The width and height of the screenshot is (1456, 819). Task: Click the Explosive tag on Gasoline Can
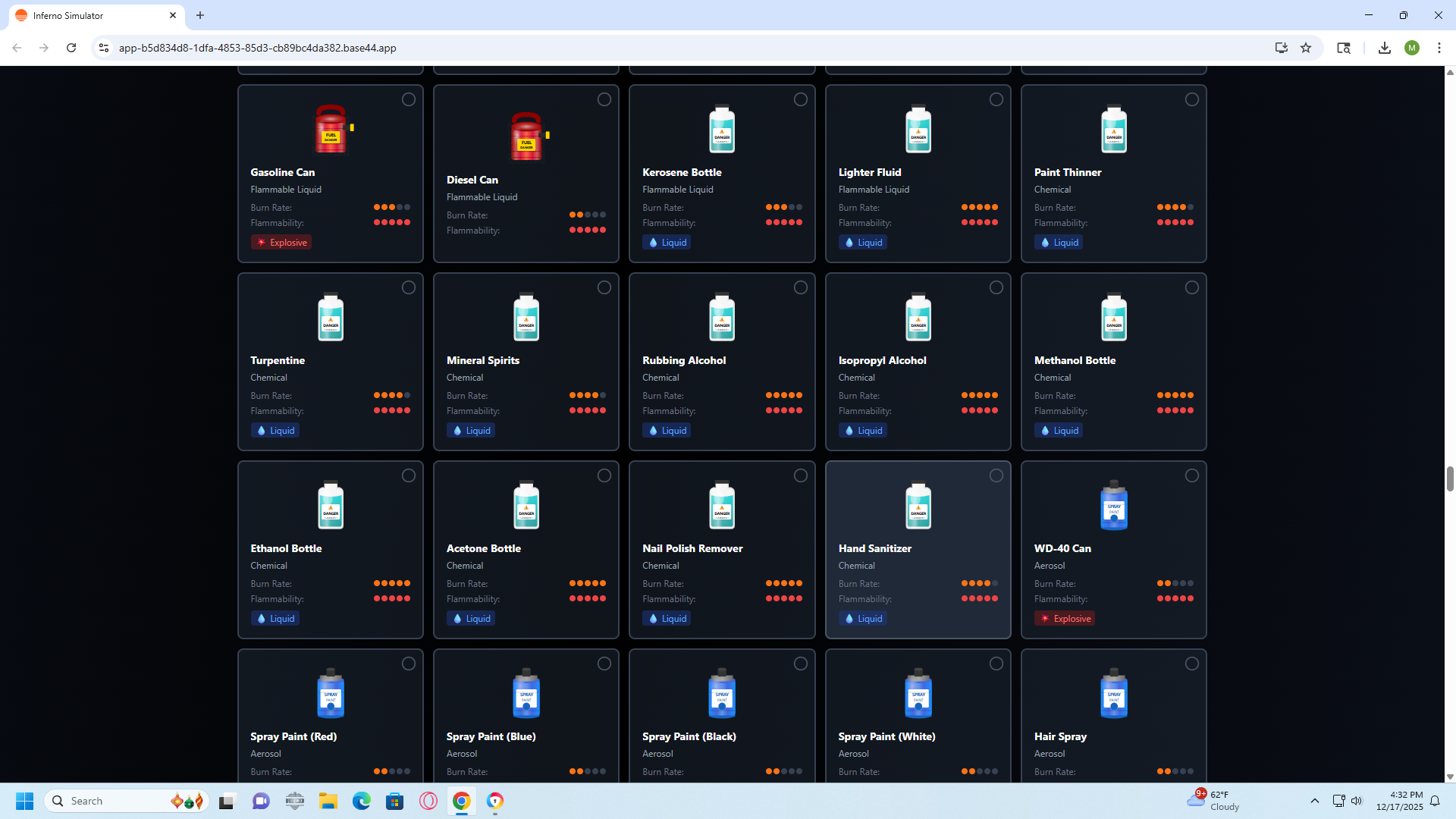(281, 243)
